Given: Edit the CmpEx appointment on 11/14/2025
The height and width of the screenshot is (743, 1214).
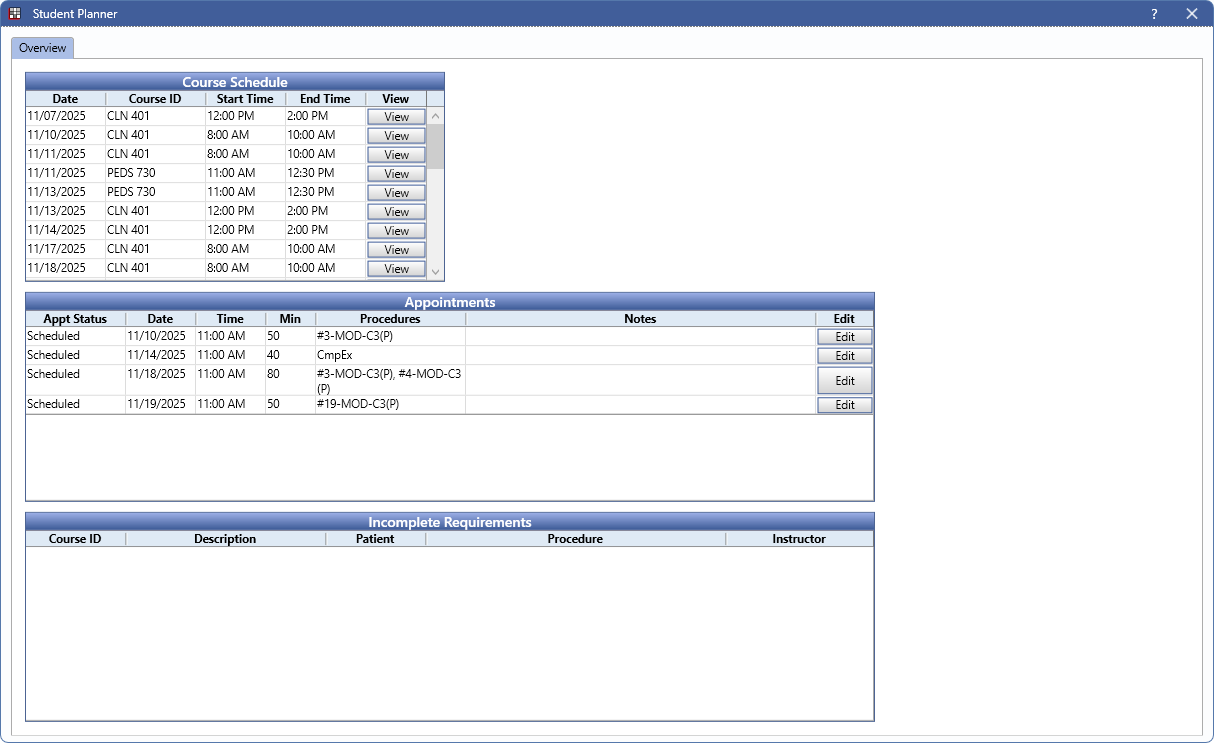Looking at the screenshot, I should pos(844,356).
